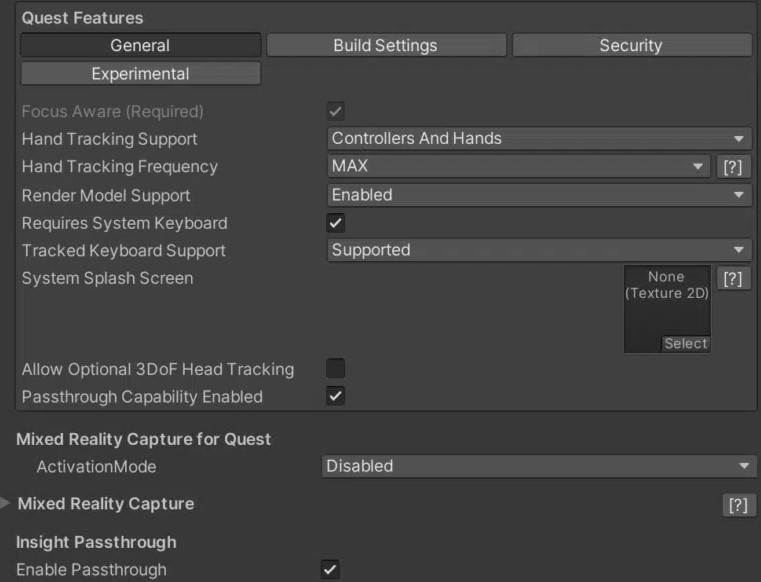Switch to the Build Settings tab
Screen dimensions: 761x582
[386, 45]
